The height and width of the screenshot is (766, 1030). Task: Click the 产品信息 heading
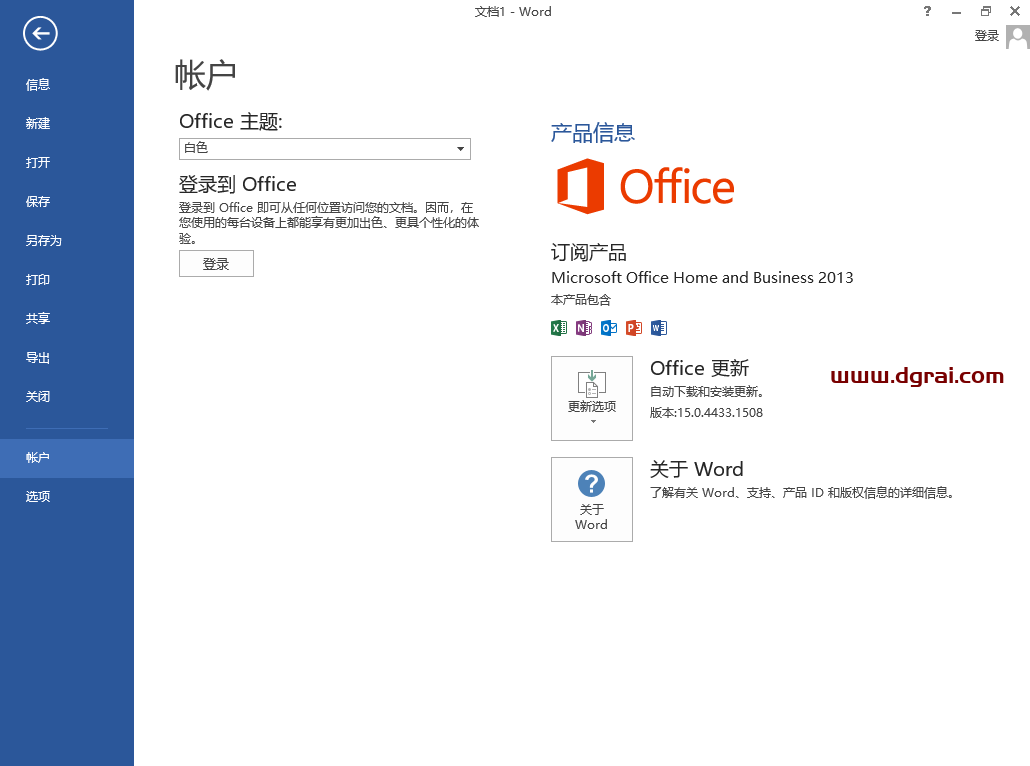click(x=593, y=133)
